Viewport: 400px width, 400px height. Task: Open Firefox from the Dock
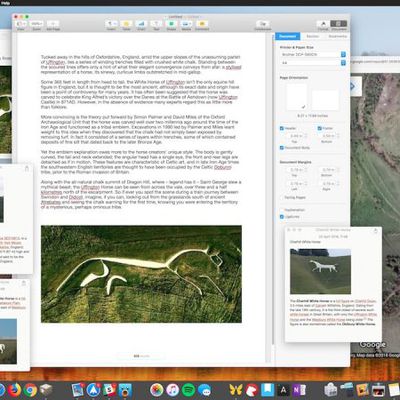pyautogui.click(x=14, y=389)
